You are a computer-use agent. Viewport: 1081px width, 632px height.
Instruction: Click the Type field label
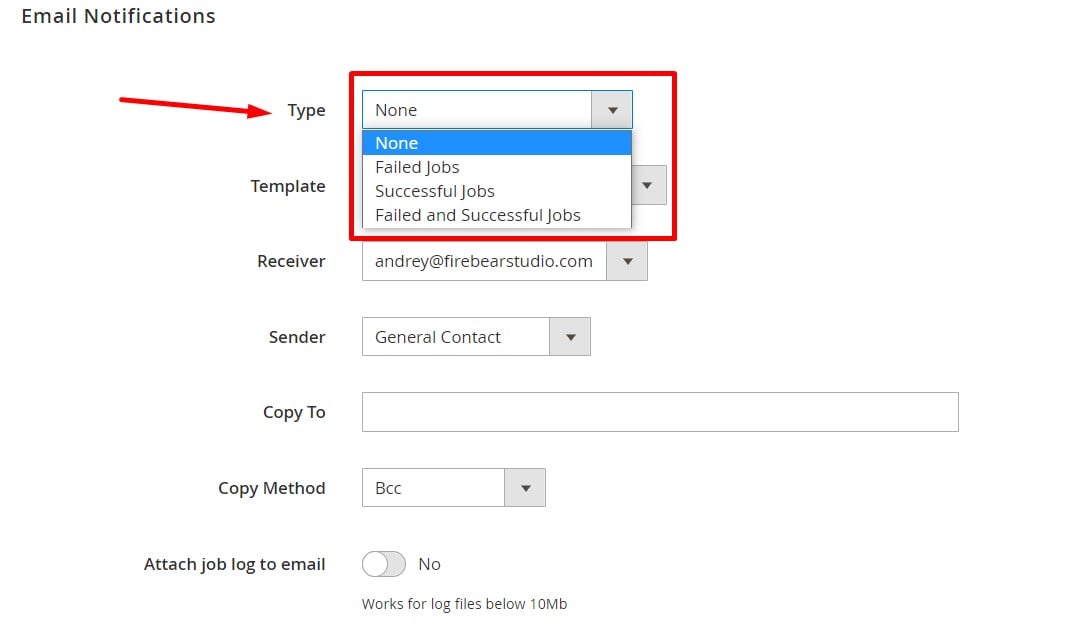coord(306,110)
